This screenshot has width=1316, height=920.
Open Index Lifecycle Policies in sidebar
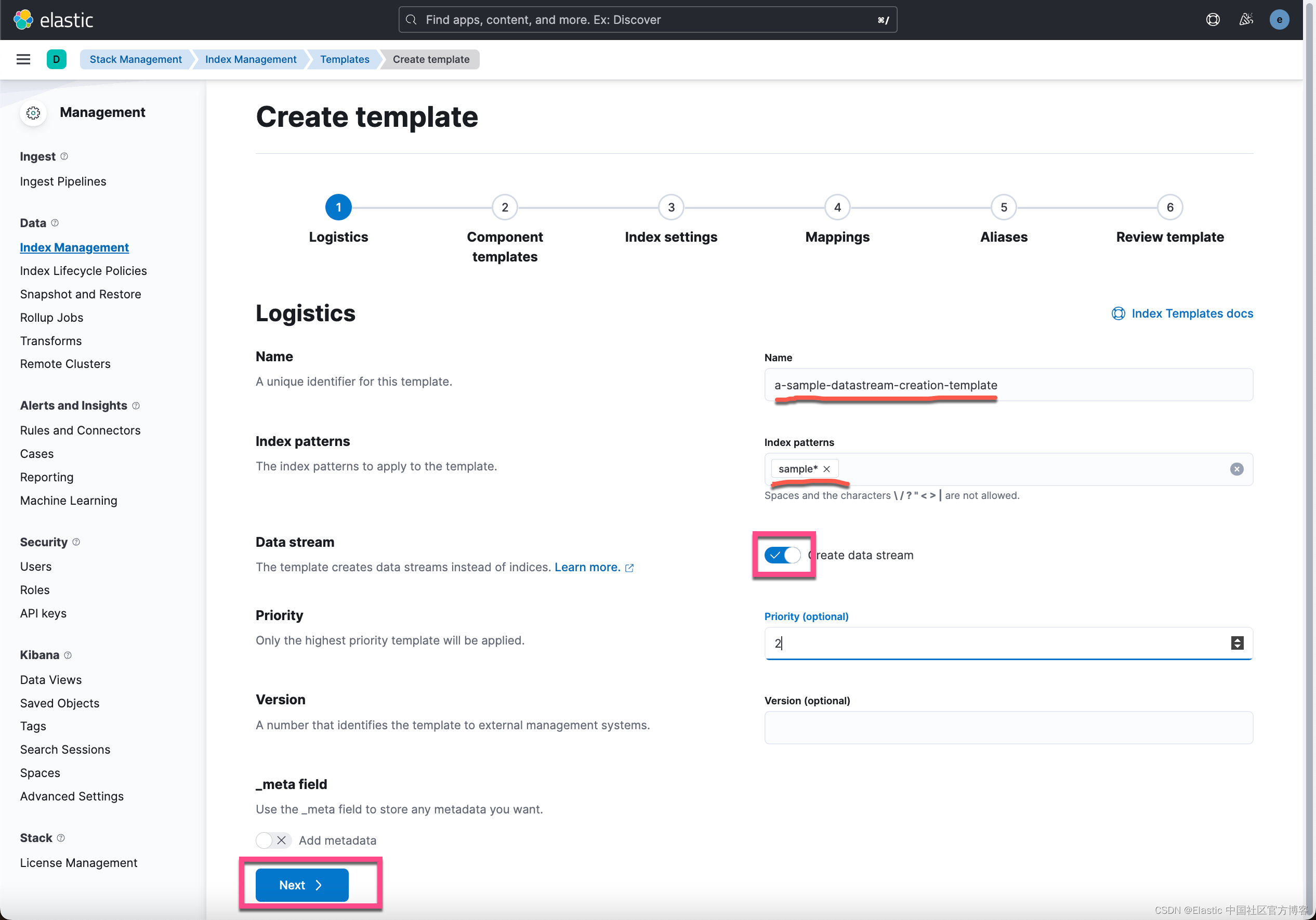point(83,271)
